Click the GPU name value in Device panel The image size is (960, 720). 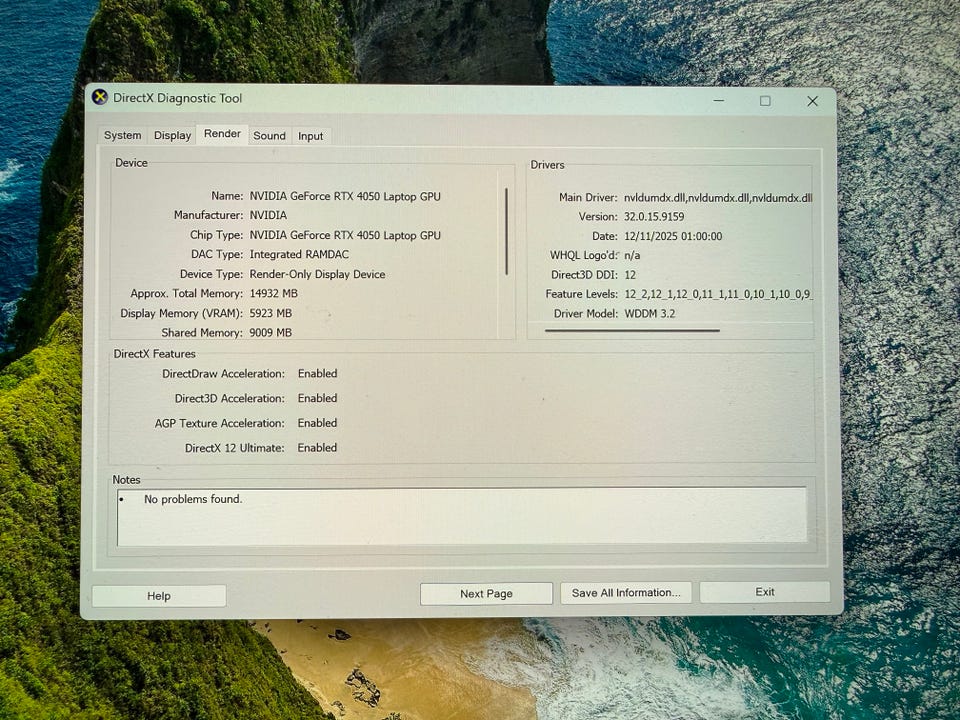pyautogui.click(x=345, y=197)
